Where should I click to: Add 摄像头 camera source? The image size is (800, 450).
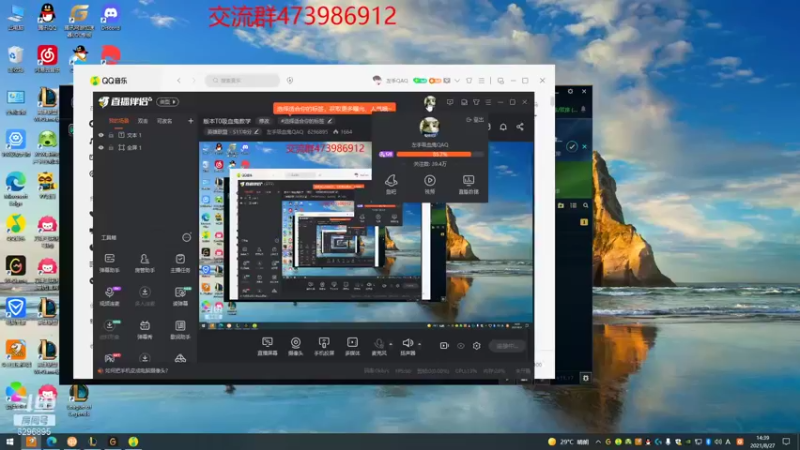coord(295,346)
